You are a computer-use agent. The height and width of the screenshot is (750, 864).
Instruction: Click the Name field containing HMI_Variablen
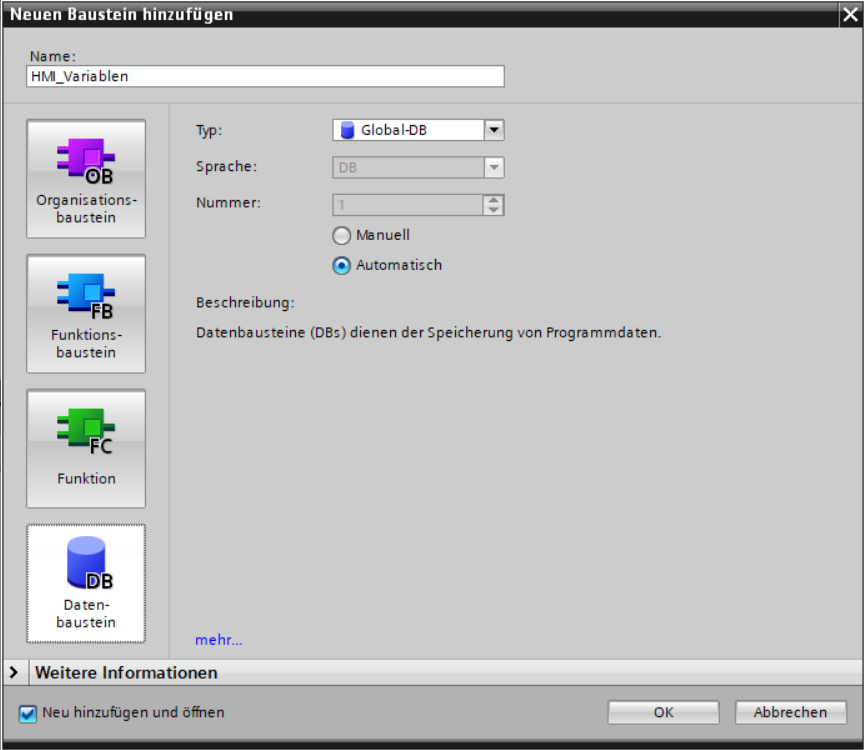click(265, 76)
